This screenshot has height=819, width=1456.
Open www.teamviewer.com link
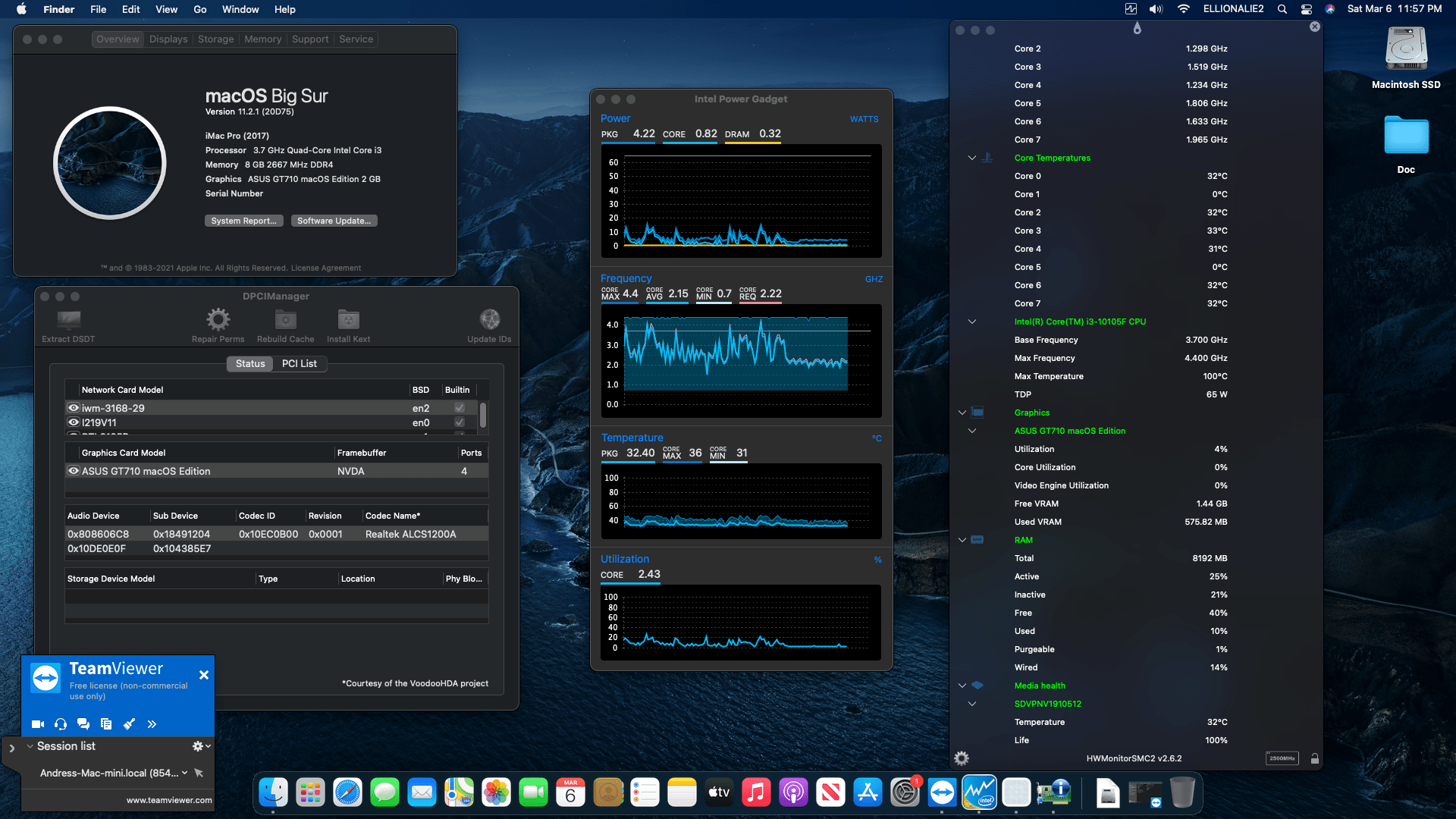[169, 800]
